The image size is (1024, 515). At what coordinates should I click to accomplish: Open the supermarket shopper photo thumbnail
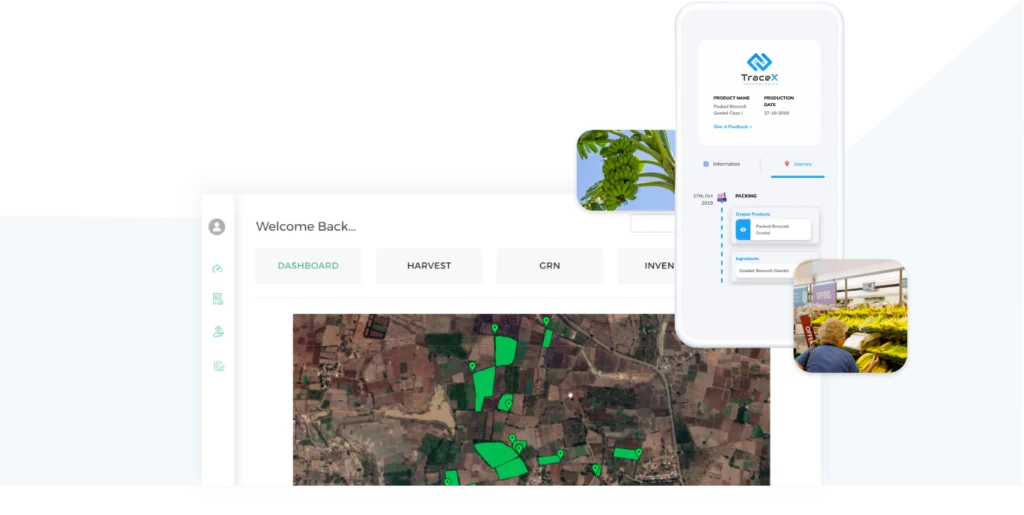850,316
